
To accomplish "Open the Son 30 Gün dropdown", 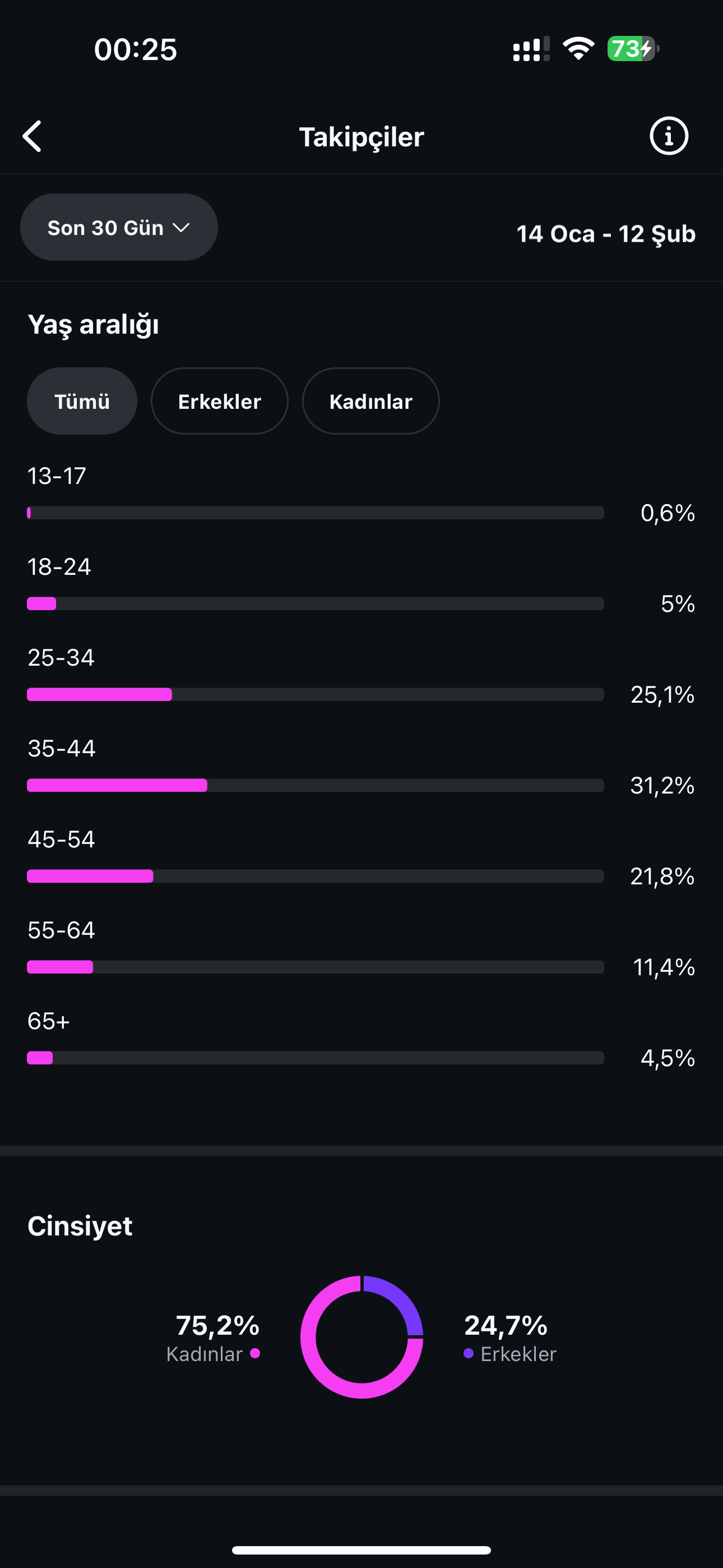I will (x=119, y=227).
